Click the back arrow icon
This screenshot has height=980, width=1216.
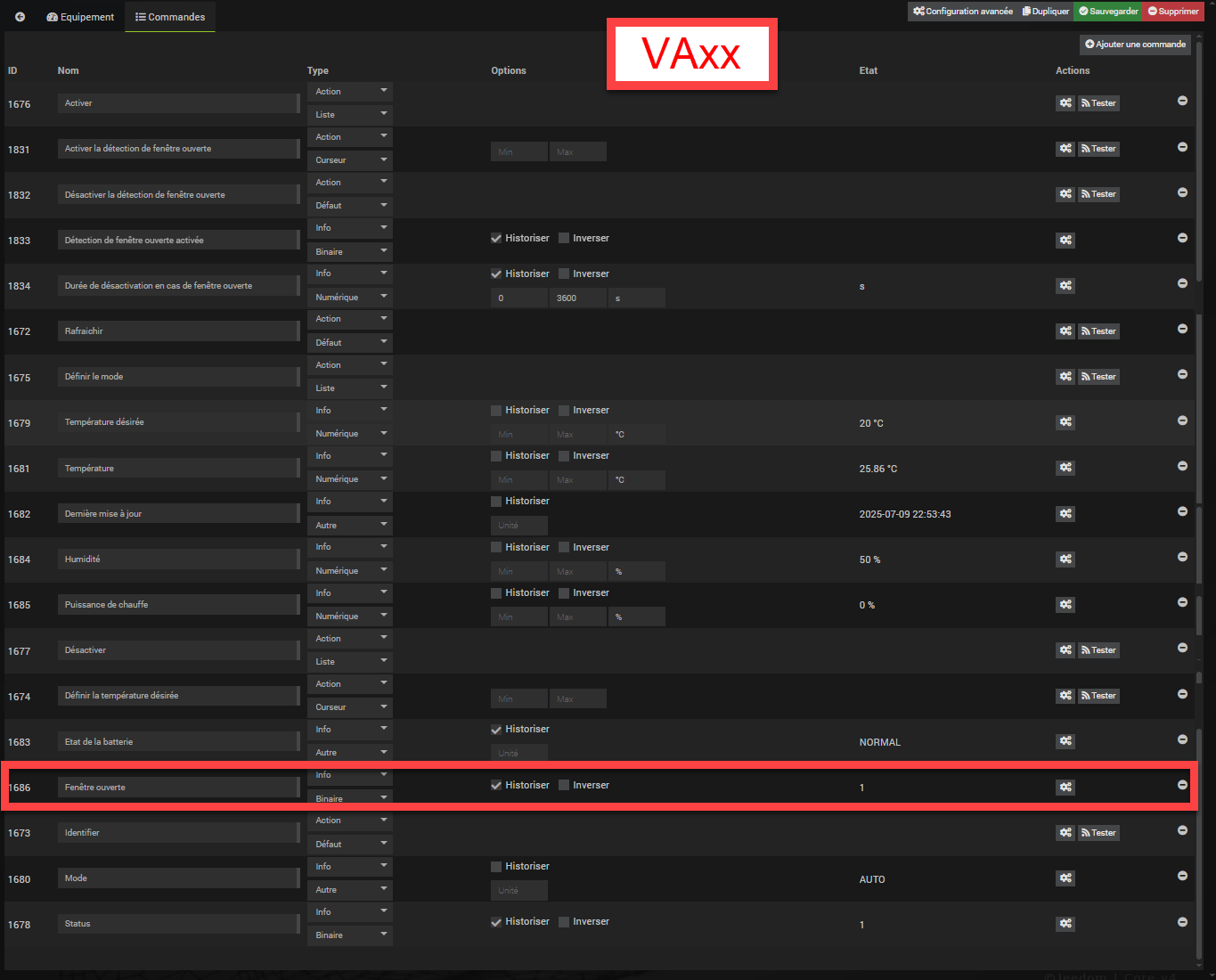click(x=20, y=17)
